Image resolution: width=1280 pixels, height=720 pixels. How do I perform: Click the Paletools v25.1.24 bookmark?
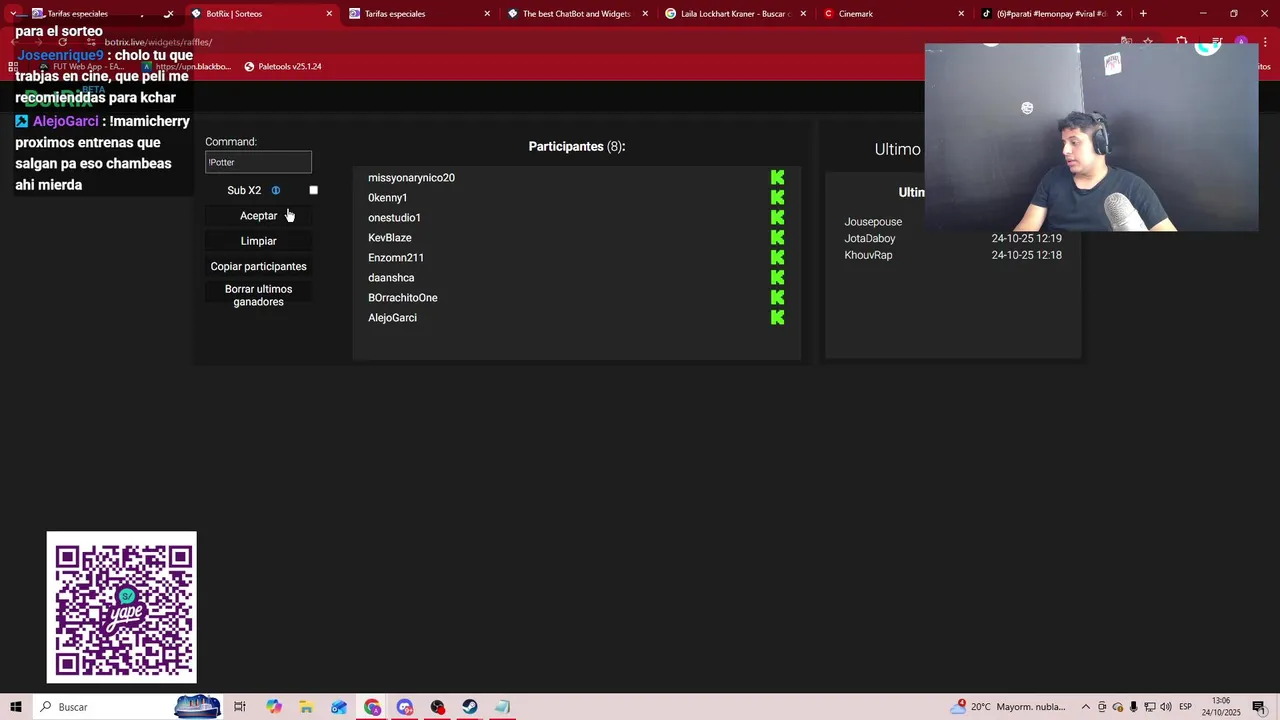tap(283, 67)
